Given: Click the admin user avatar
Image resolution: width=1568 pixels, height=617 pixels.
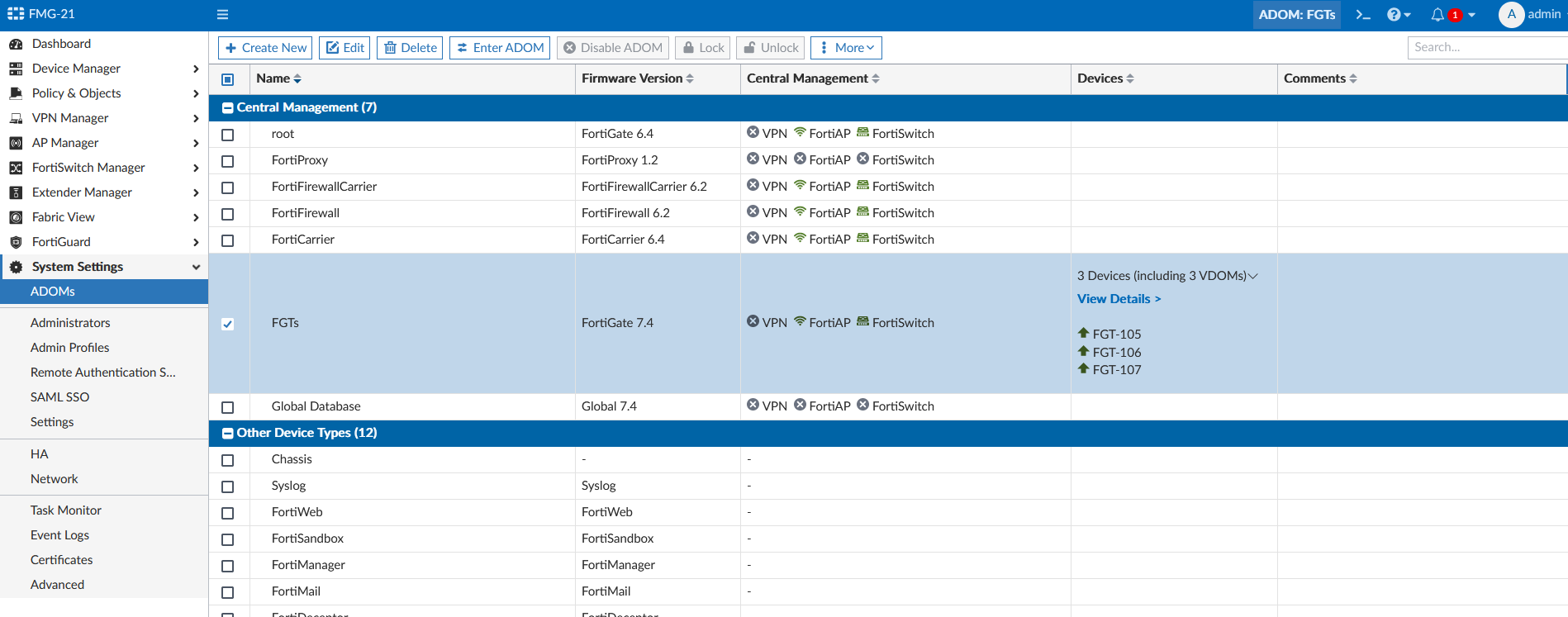Looking at the screenshot, I should tap(1511, 15).
